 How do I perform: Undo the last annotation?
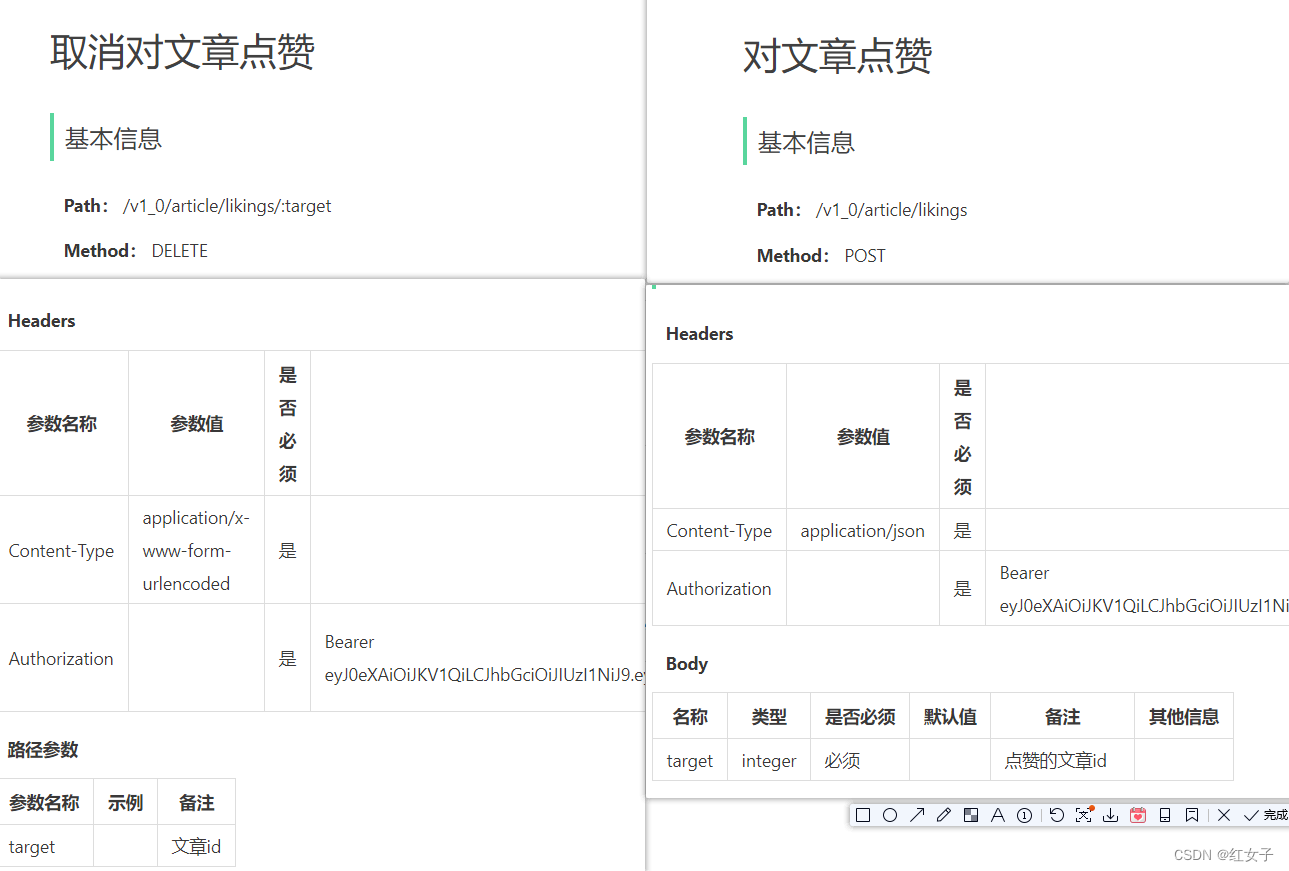(x=1056, y=815)
